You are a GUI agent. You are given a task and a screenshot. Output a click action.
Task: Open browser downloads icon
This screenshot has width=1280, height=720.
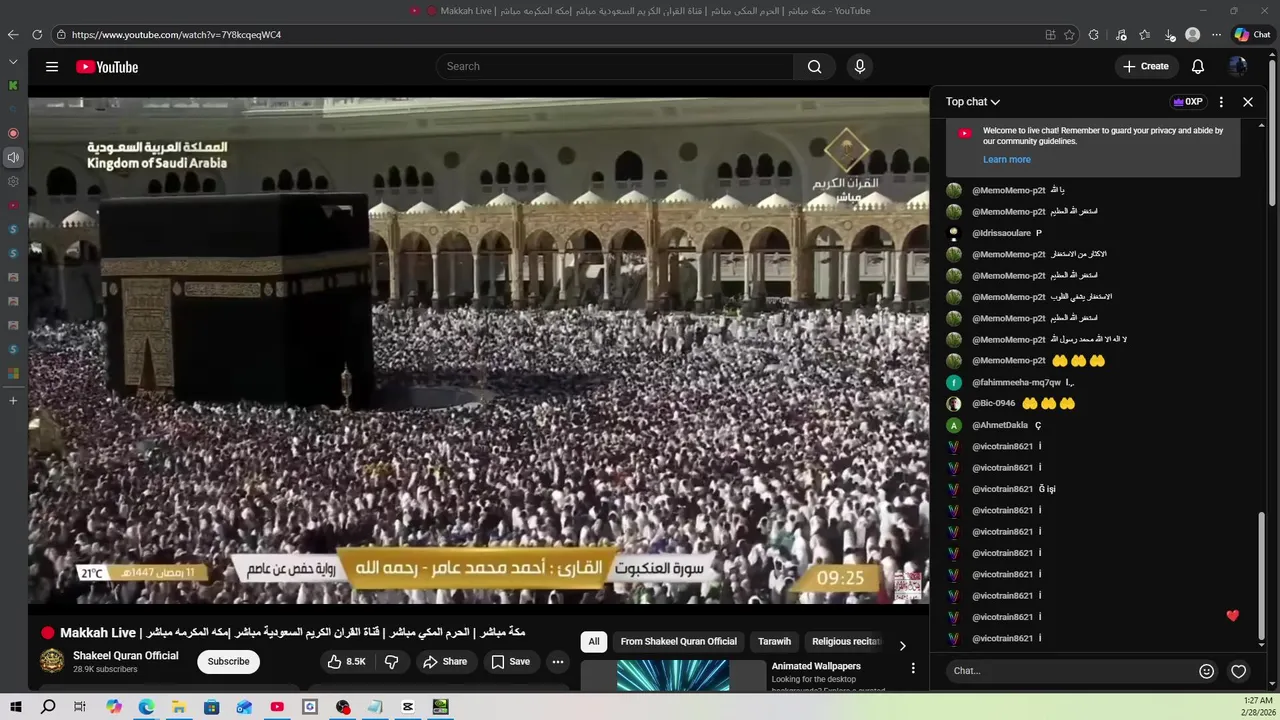click(1169, 35)
